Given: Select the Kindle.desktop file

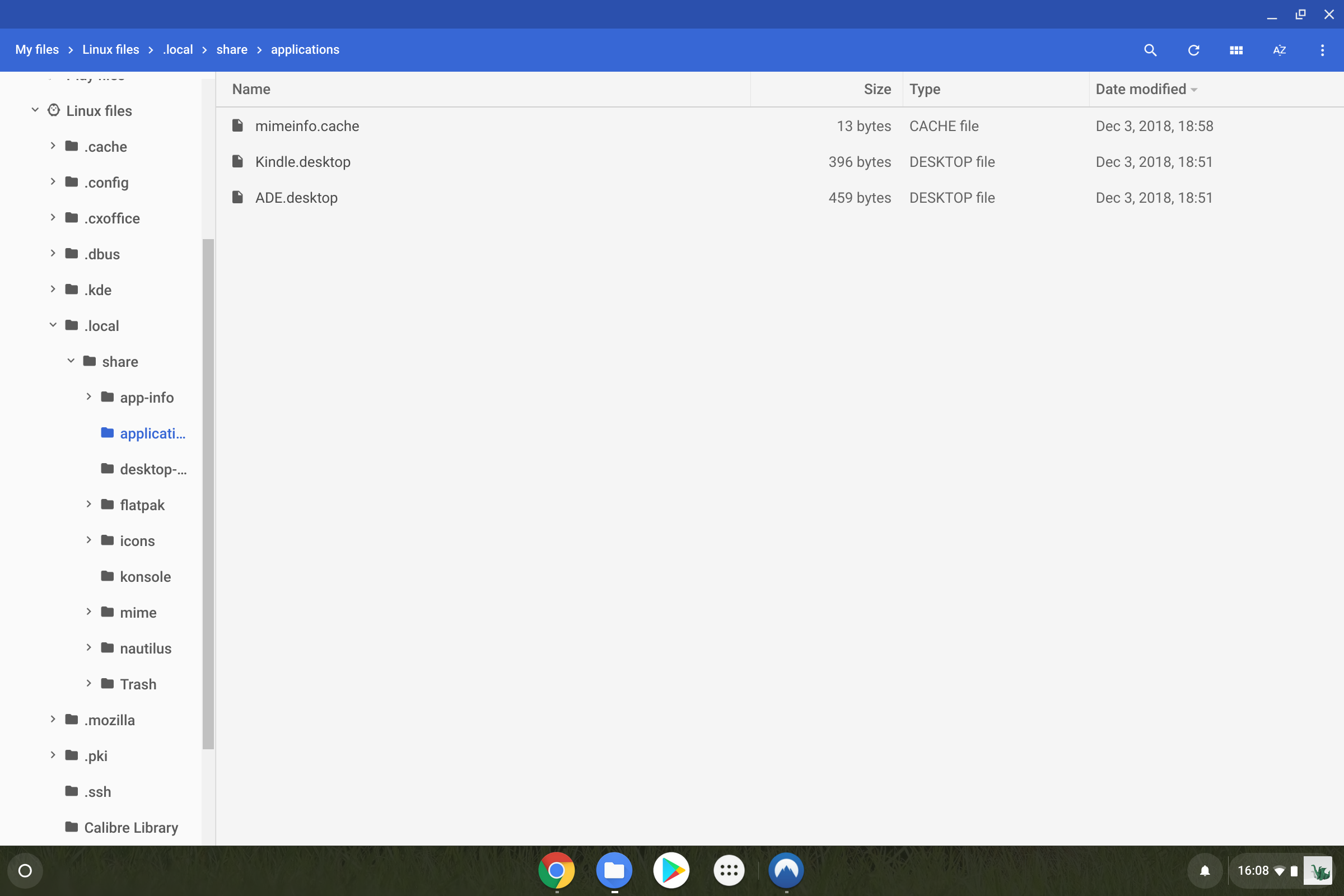Looking at the screenshot, I should pos(302,162).
